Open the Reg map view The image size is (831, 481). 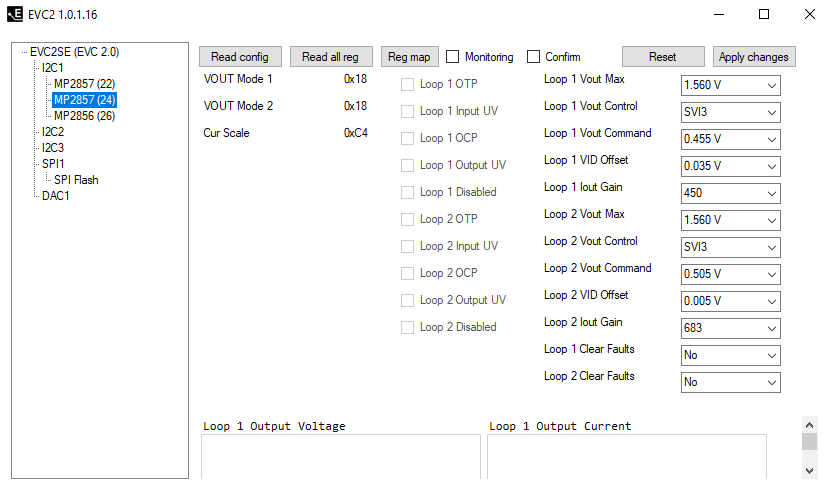409,57
